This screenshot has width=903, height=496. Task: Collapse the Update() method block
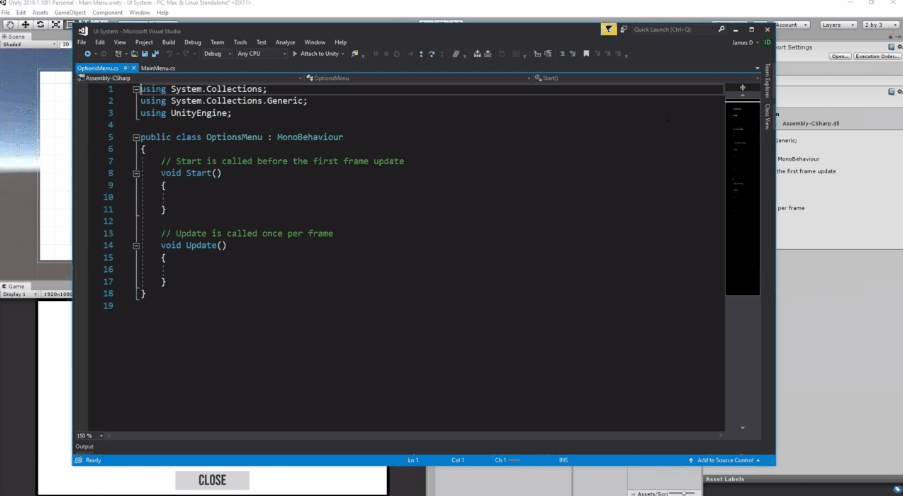pos(136,246)
